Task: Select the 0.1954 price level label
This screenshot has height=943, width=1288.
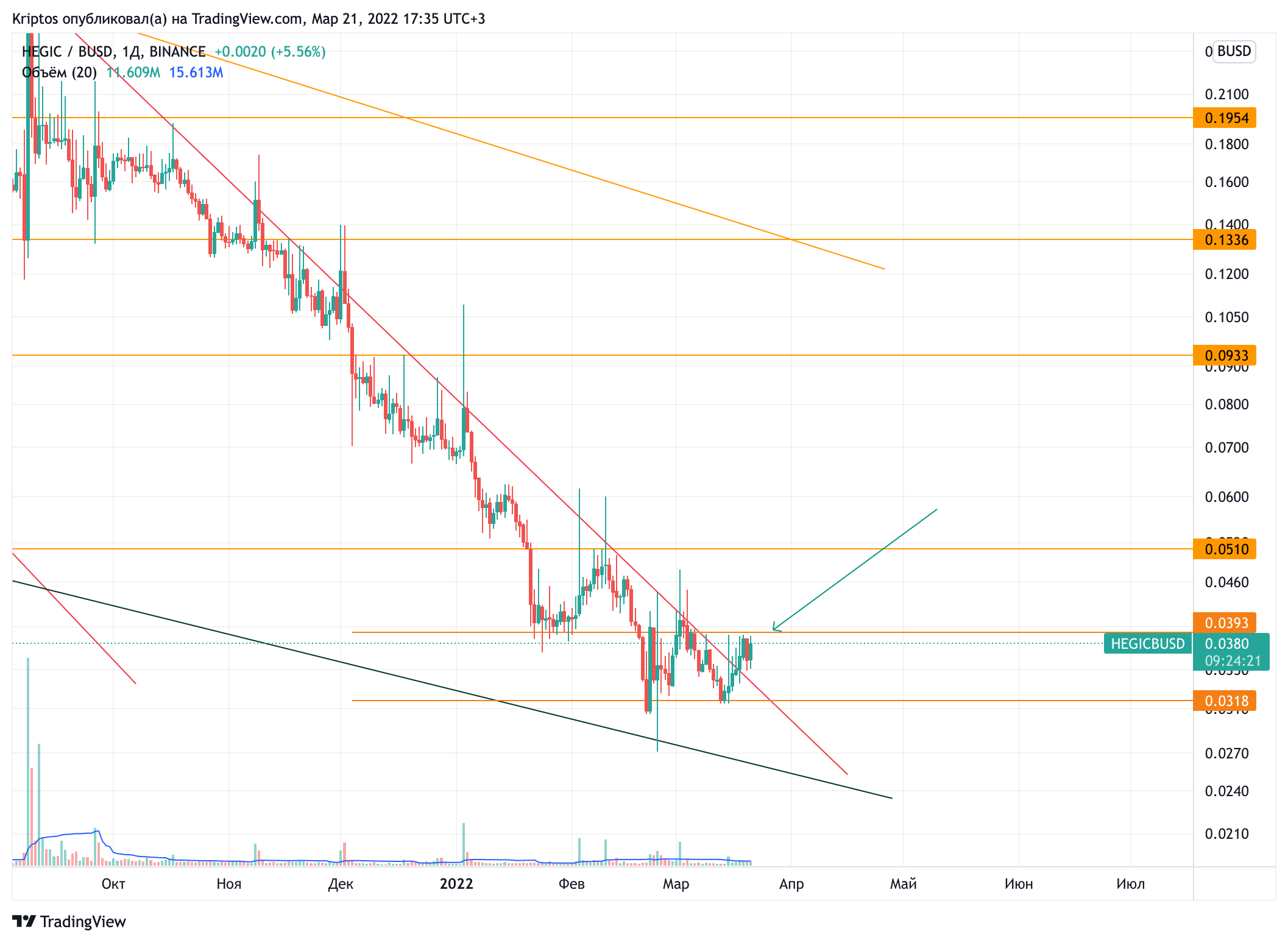Action: (1225, 118)
